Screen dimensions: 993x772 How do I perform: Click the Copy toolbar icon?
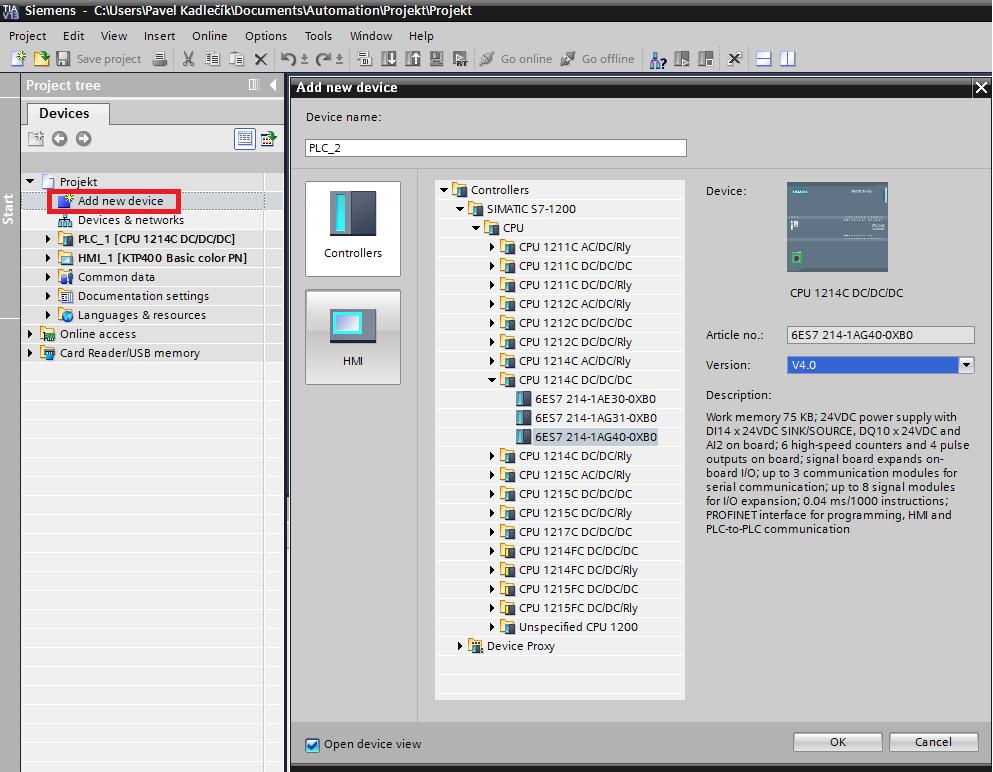[212, 59]
